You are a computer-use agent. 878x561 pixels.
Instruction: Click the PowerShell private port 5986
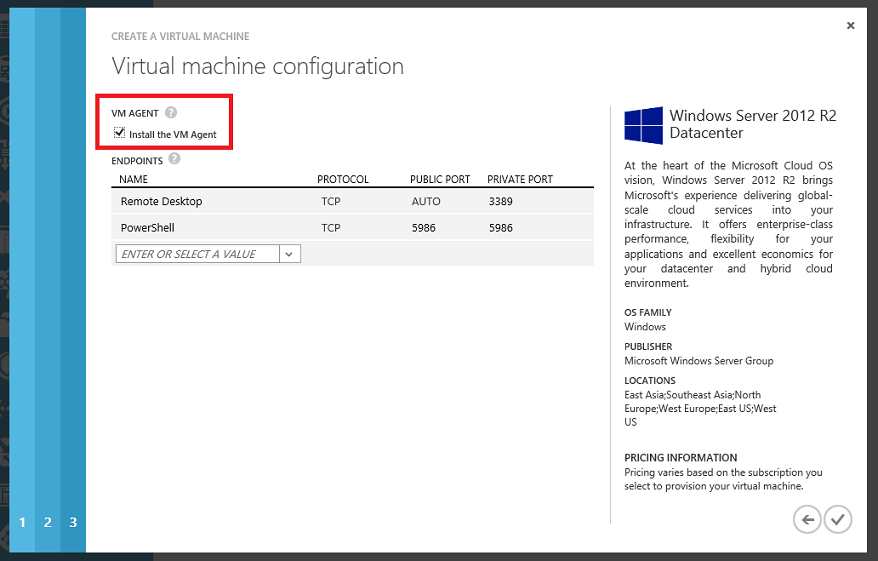click(500, 228)
